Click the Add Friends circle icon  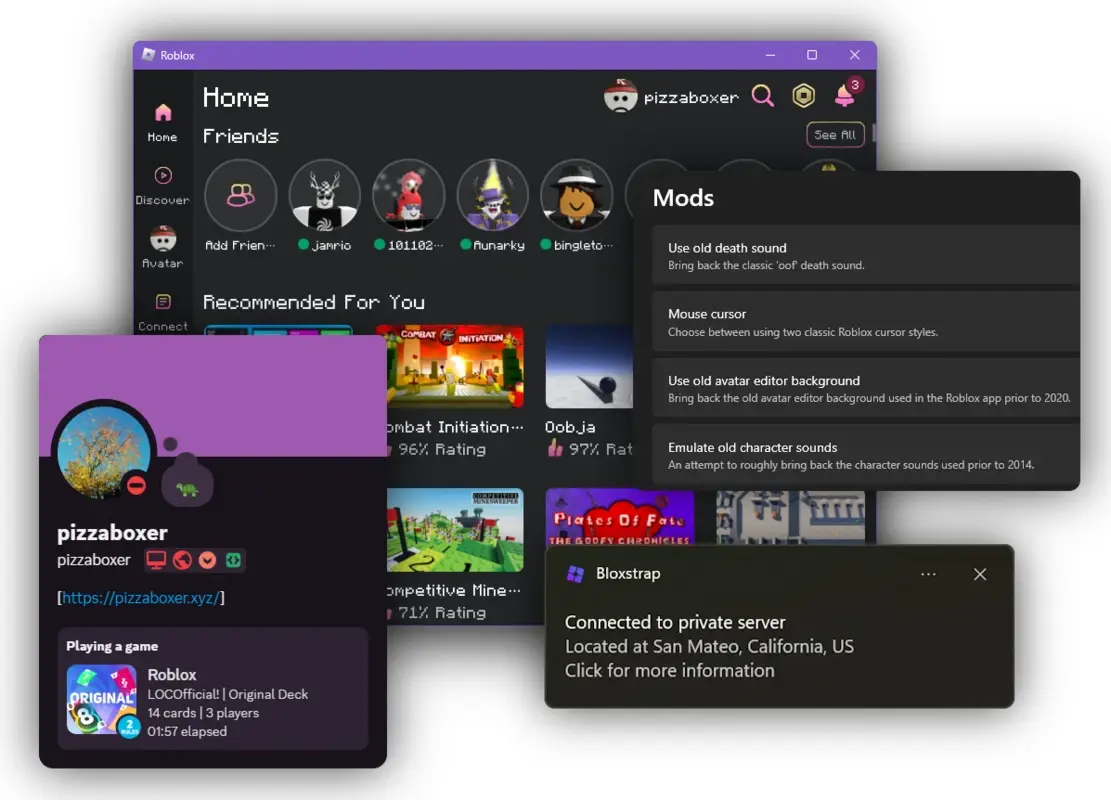[240, 196]
